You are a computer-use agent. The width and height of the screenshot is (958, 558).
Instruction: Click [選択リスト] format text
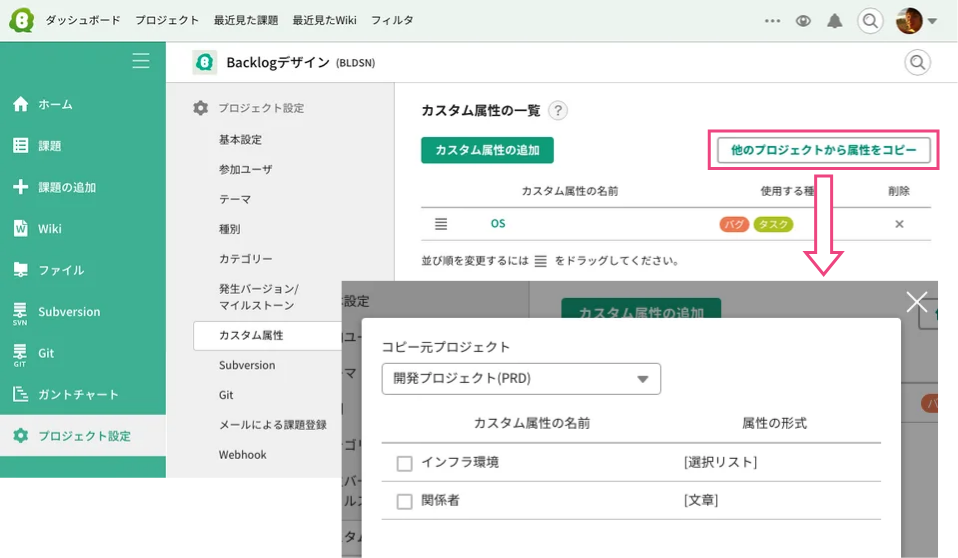pyautogui.click(x=720, y=463)
